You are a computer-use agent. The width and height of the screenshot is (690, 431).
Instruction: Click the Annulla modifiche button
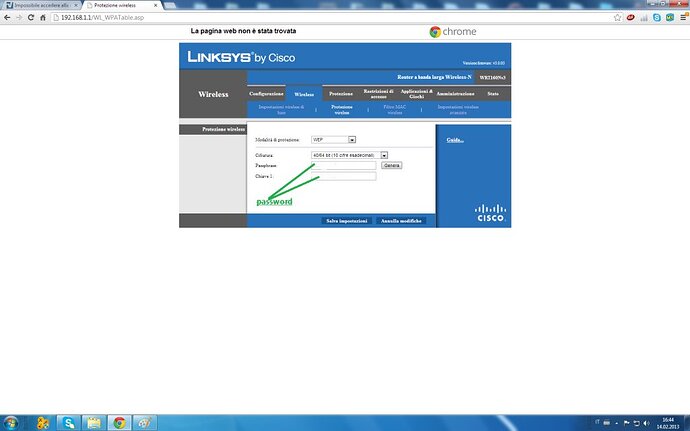pyautogui.click(x=402, y=220)
